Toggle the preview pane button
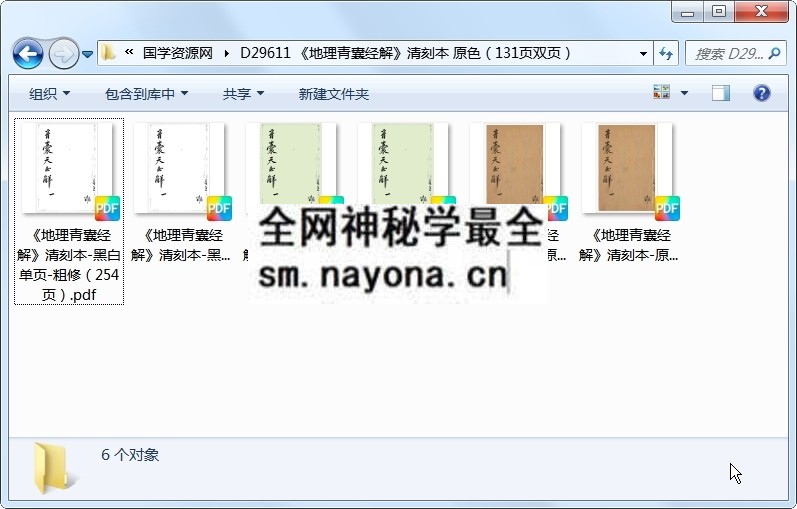The height and width of the screenshot is (509, 797). coord(720,93)
